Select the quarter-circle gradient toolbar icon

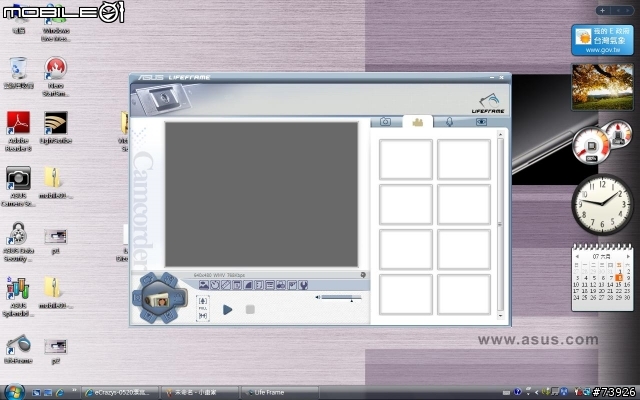point(248,285)
